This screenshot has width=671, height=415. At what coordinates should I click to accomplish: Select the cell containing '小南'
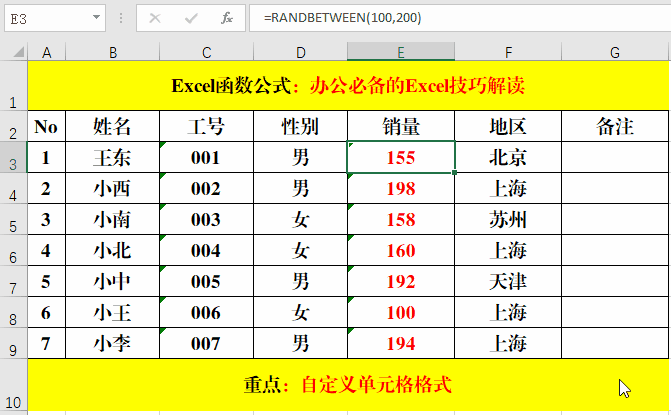point(113,219)
